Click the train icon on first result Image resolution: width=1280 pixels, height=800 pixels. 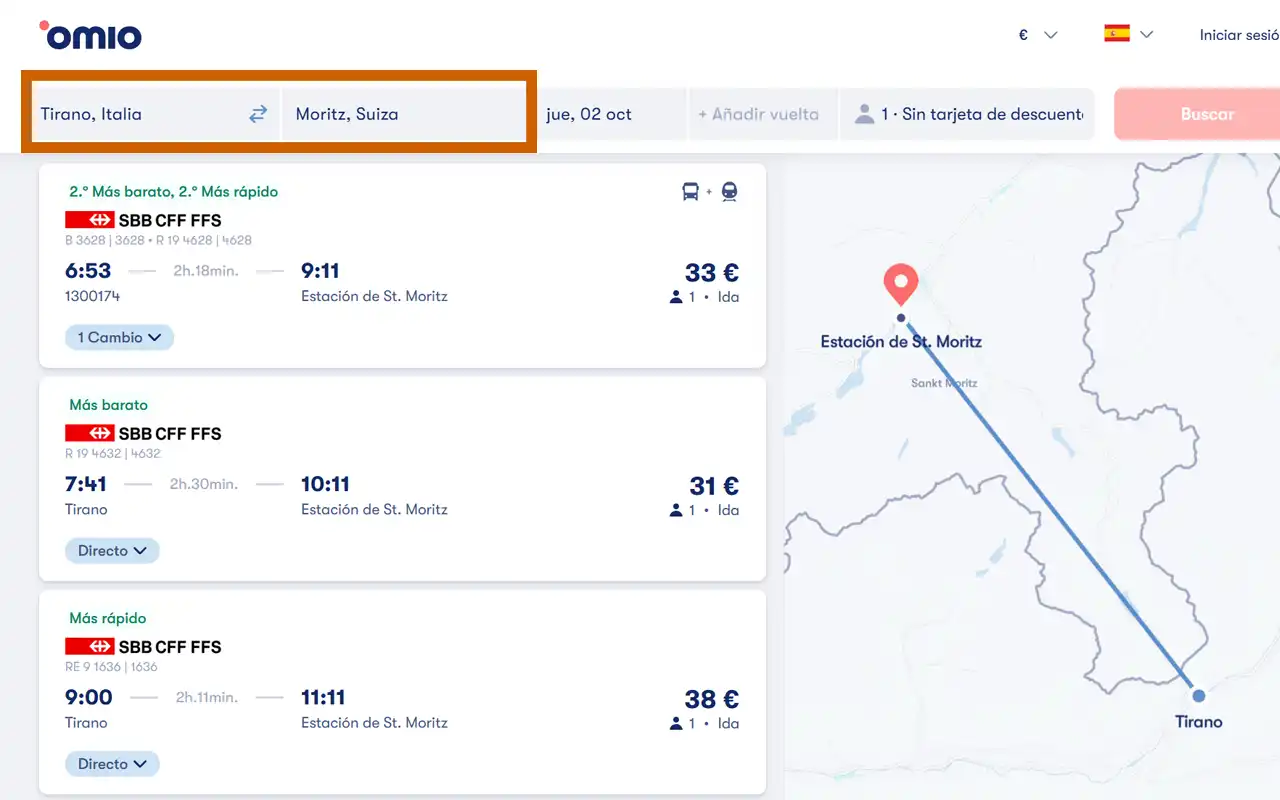(729, 191)
